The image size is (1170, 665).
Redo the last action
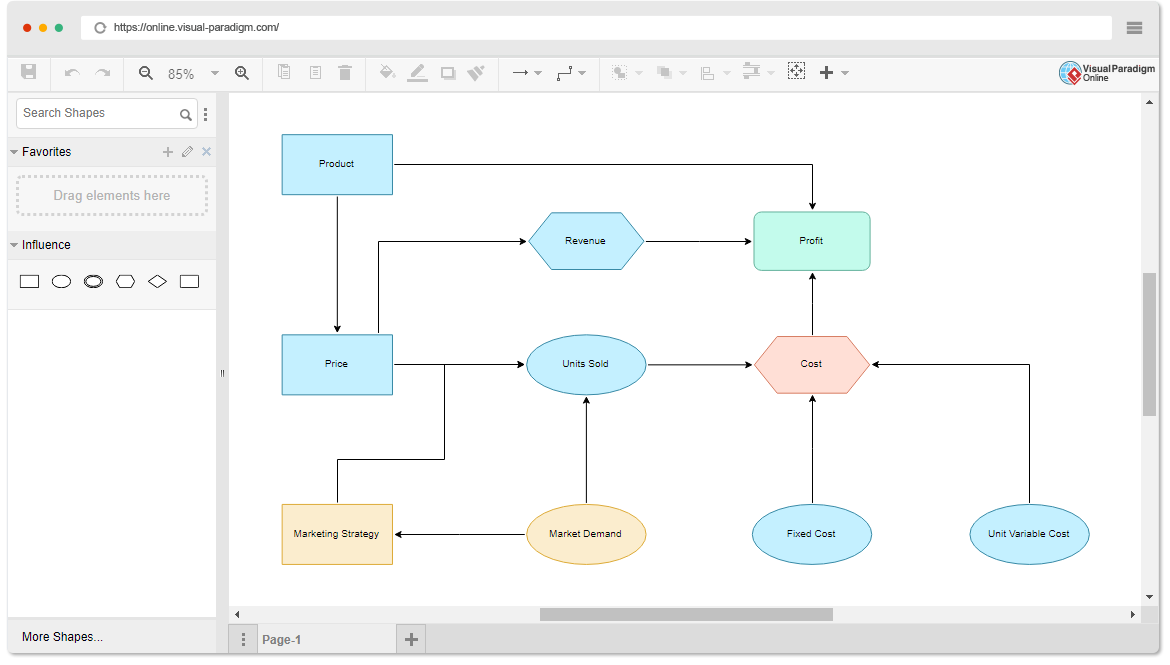(x=103, y=72)
